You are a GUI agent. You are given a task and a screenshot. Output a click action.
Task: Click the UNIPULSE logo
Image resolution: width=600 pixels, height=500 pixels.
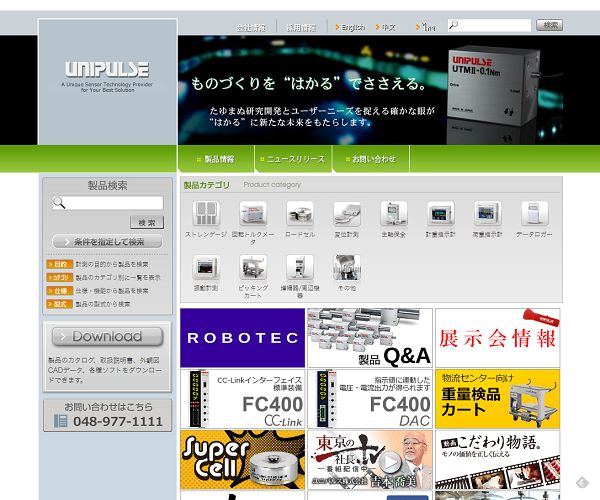point(107,69)
